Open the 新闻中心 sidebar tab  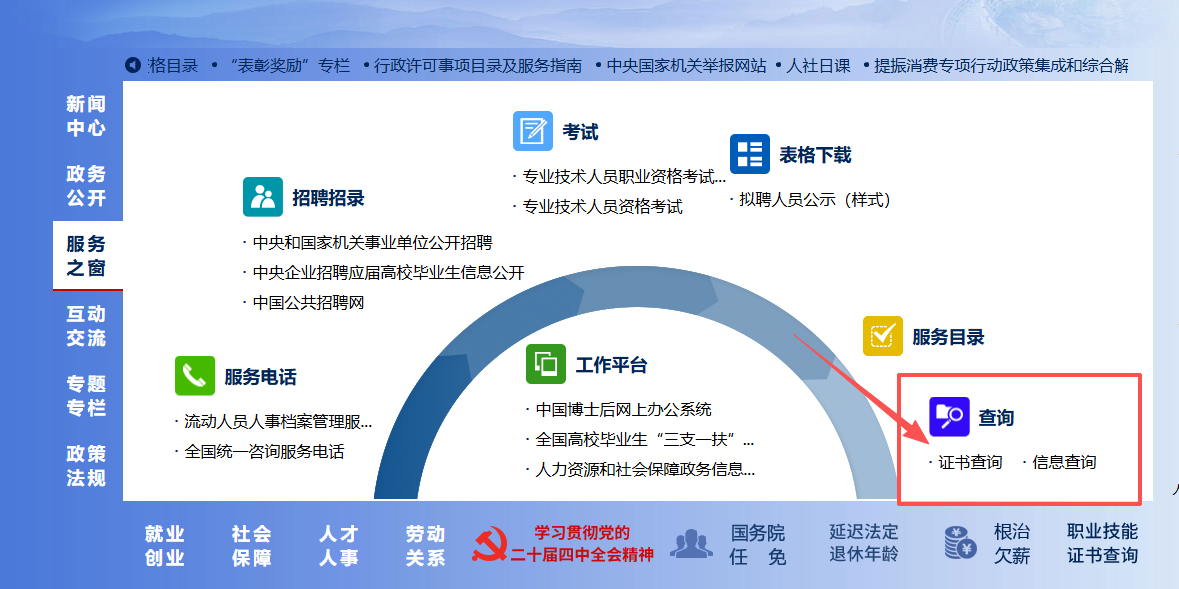point(86,116)
